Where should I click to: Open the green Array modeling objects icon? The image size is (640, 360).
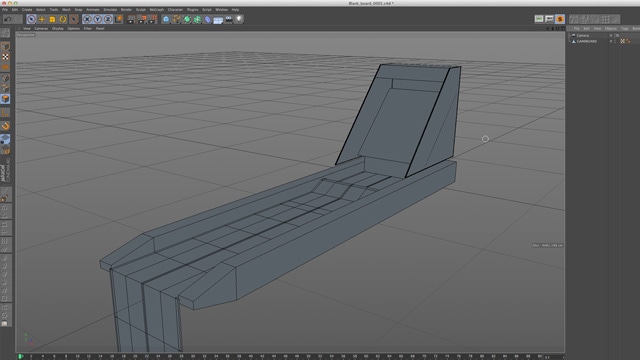pos(197,19)
